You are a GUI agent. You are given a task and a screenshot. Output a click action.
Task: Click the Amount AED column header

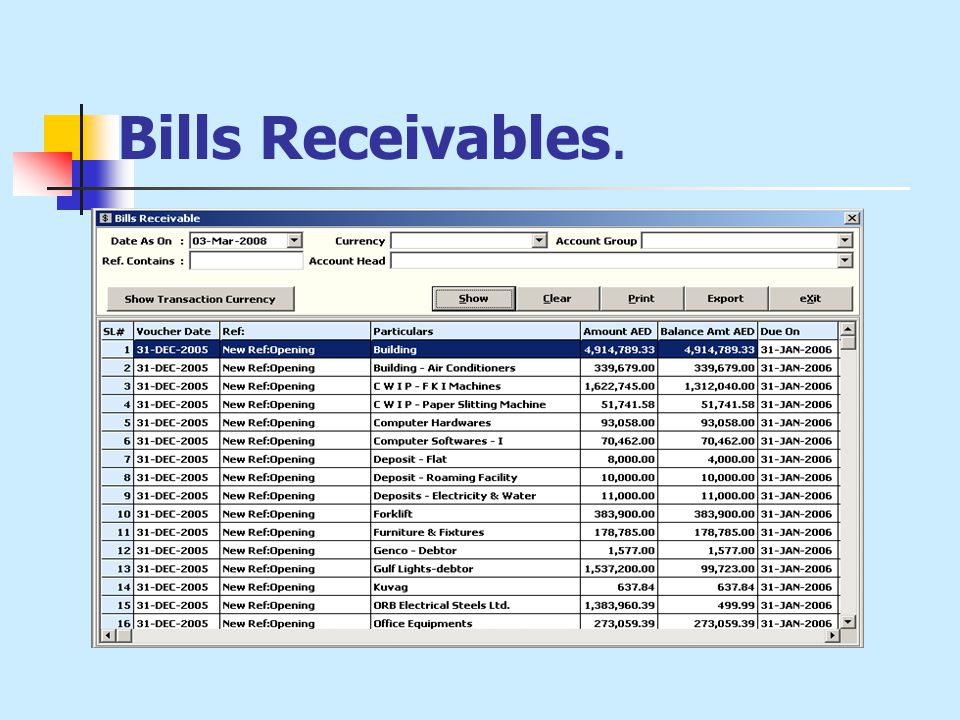point(618,331)
